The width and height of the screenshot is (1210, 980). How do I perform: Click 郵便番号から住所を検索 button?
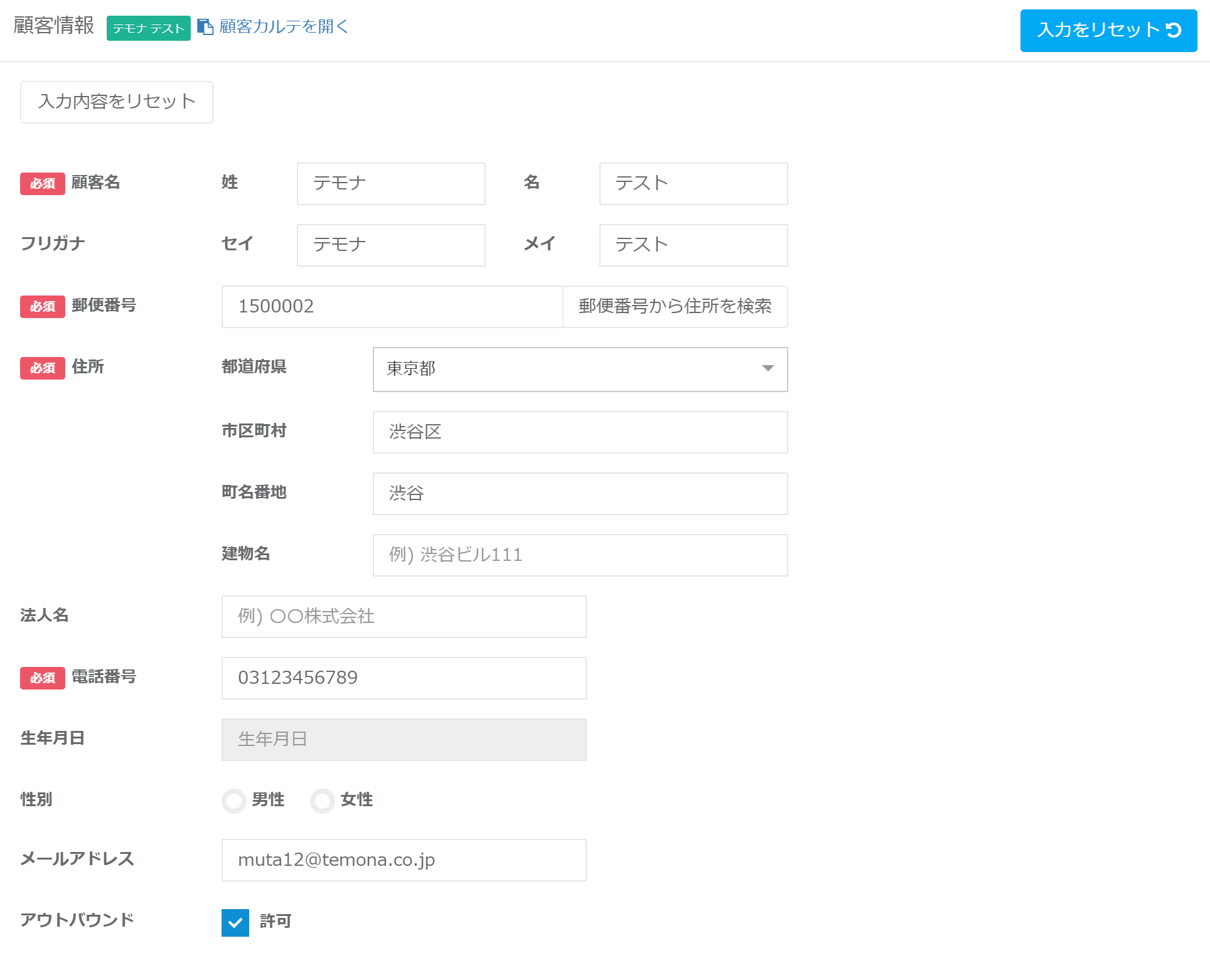coord(675,307)
